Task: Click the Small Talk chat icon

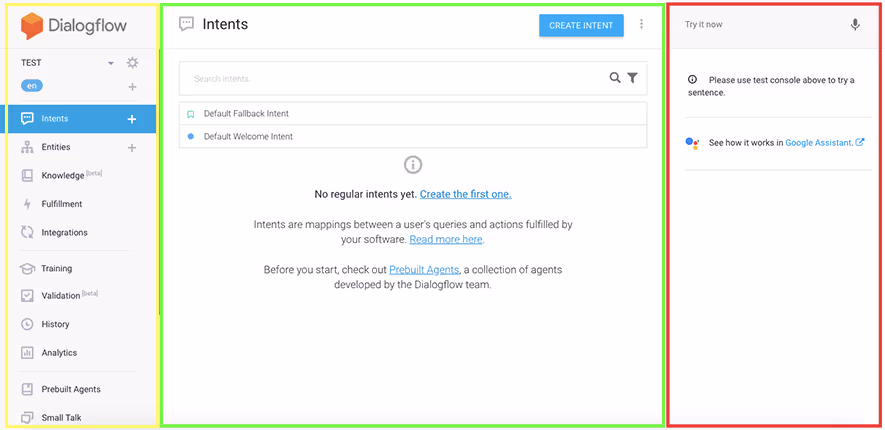Action: pos(27,418)
